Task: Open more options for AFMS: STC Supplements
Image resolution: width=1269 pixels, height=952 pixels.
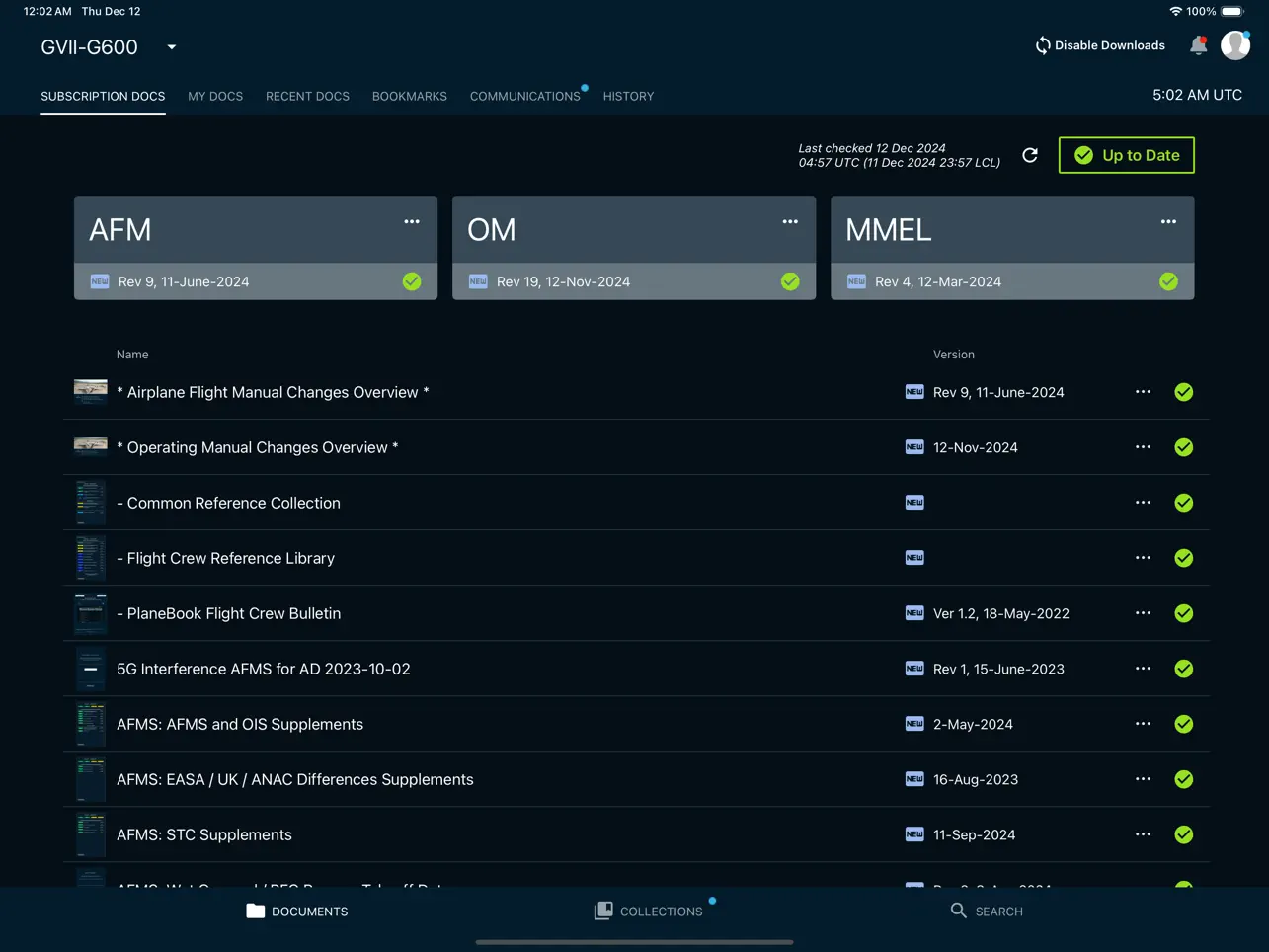Action: click(1143, 834)
